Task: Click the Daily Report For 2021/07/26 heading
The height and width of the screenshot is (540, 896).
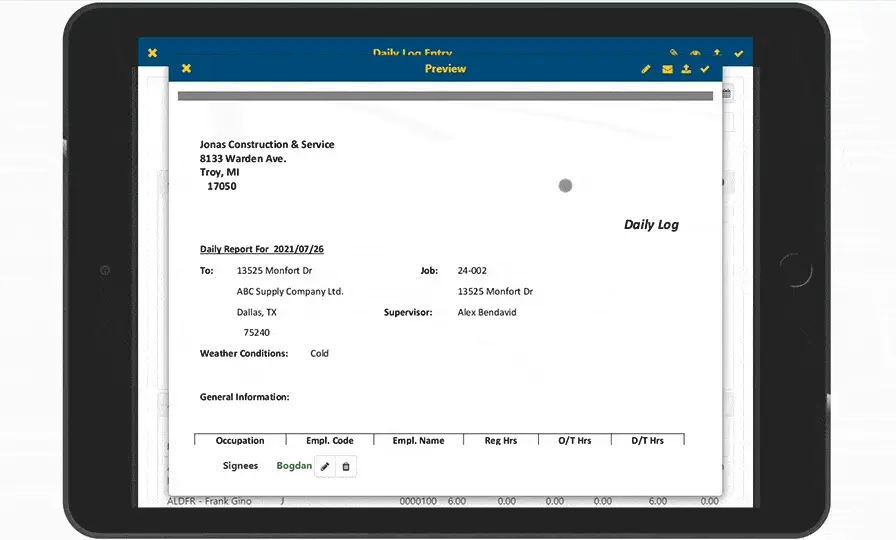Action: pyautogui.click(x=261, y=249)
